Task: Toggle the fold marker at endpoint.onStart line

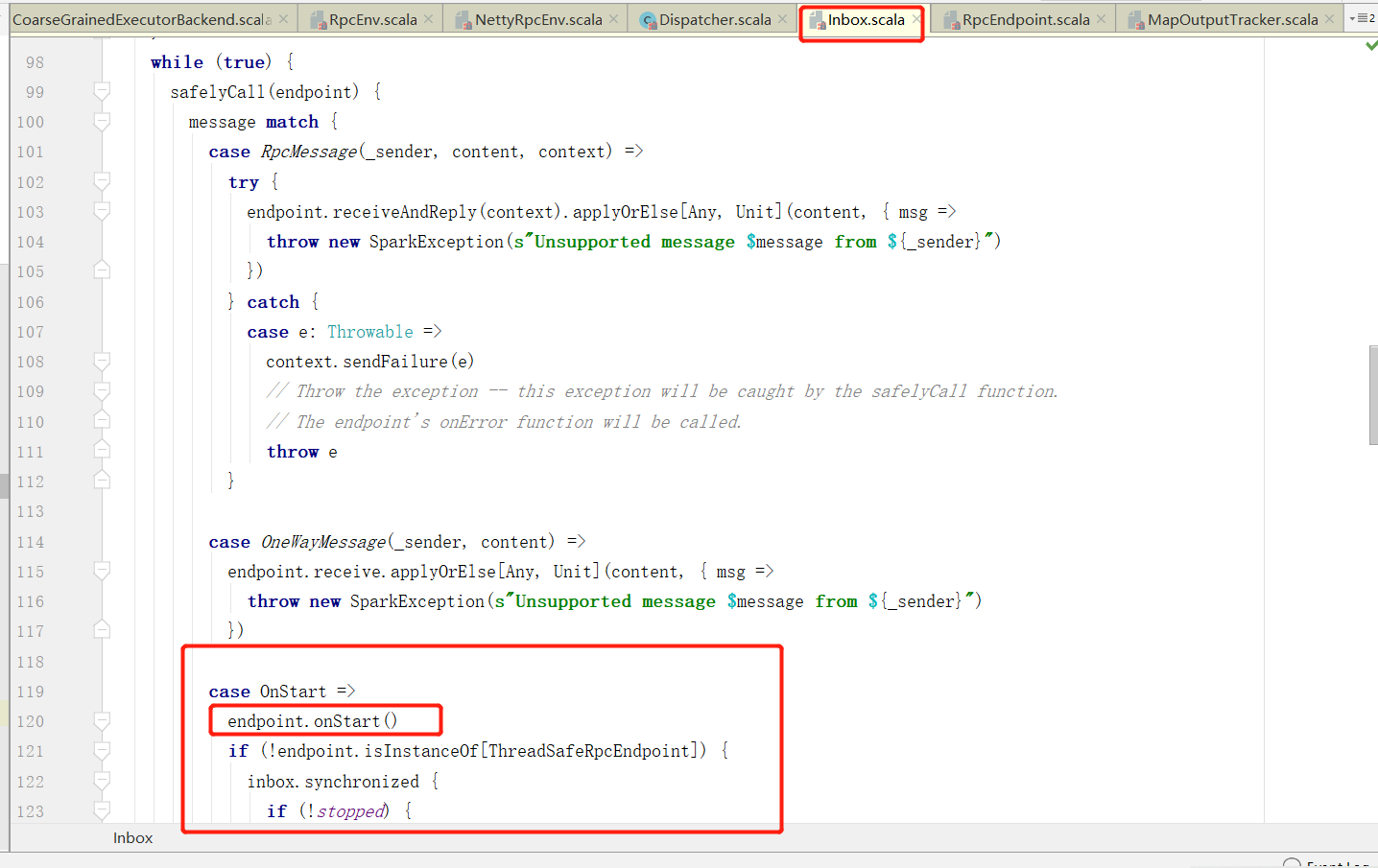Action: [102, 721]
